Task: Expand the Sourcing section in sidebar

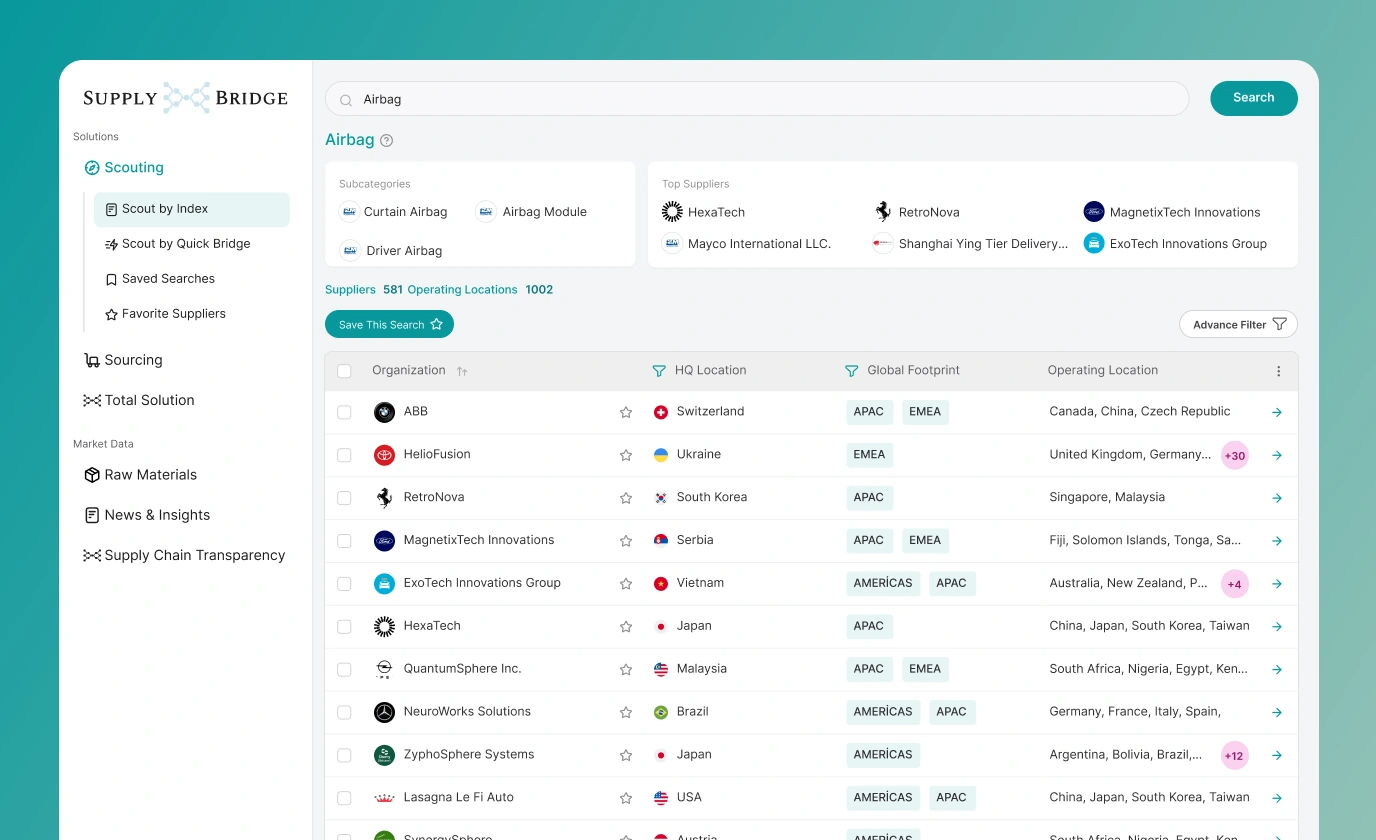Action: click(x=133, y=360)
